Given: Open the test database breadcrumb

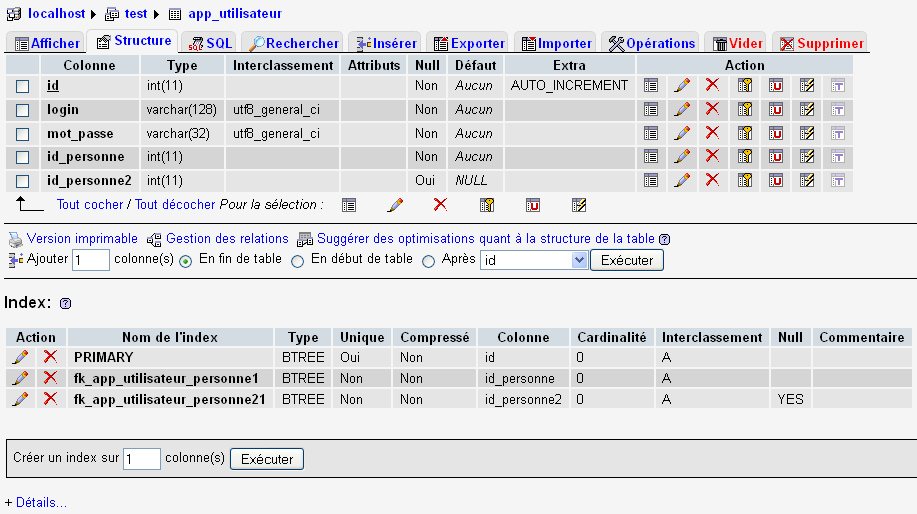Looking at the screenshot, I should 136,13.
